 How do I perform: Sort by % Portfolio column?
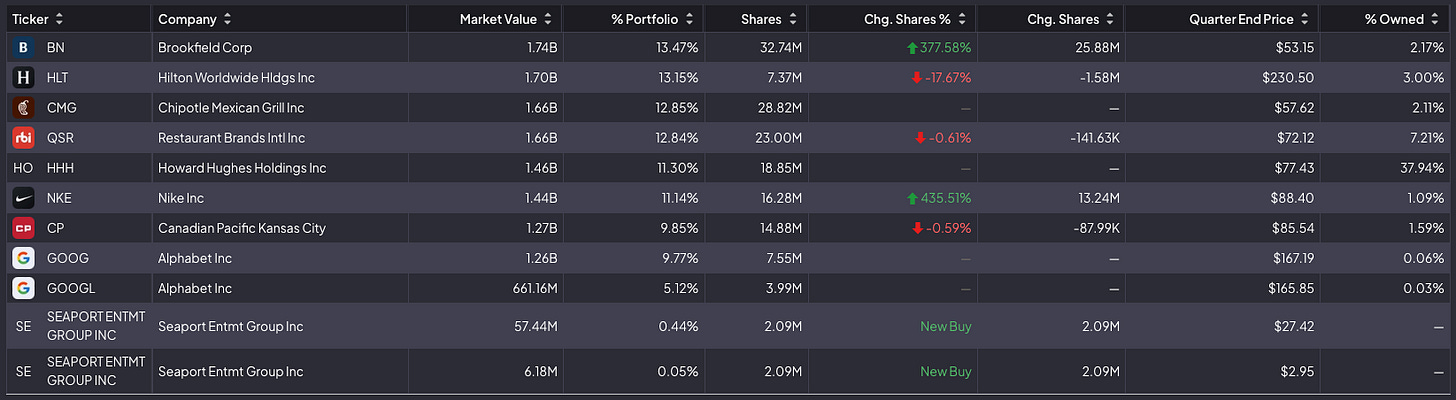click(x=653, y=19)
